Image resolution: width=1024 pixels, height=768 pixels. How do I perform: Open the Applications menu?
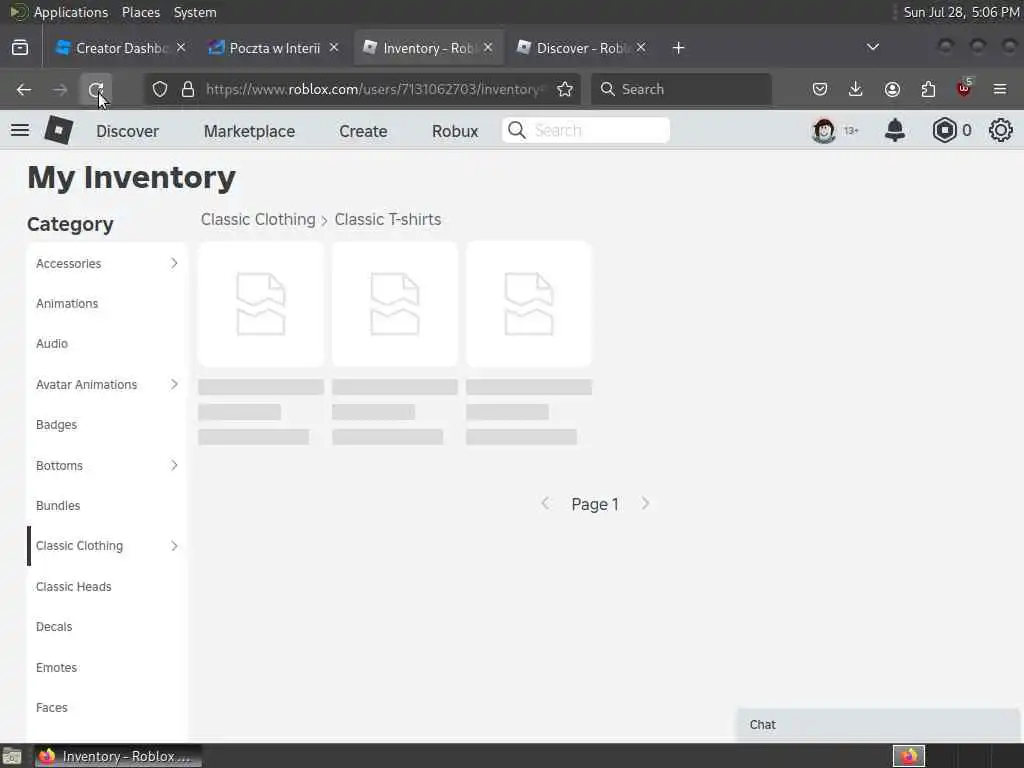[x=71, y=12]
